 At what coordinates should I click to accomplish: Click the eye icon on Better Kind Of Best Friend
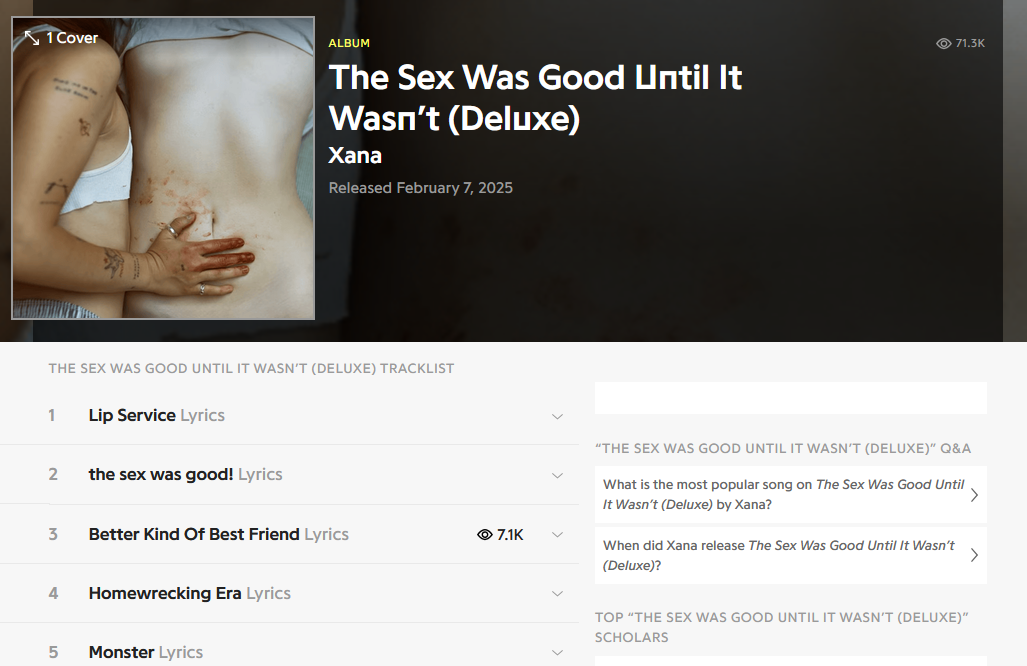pos(485,535)
